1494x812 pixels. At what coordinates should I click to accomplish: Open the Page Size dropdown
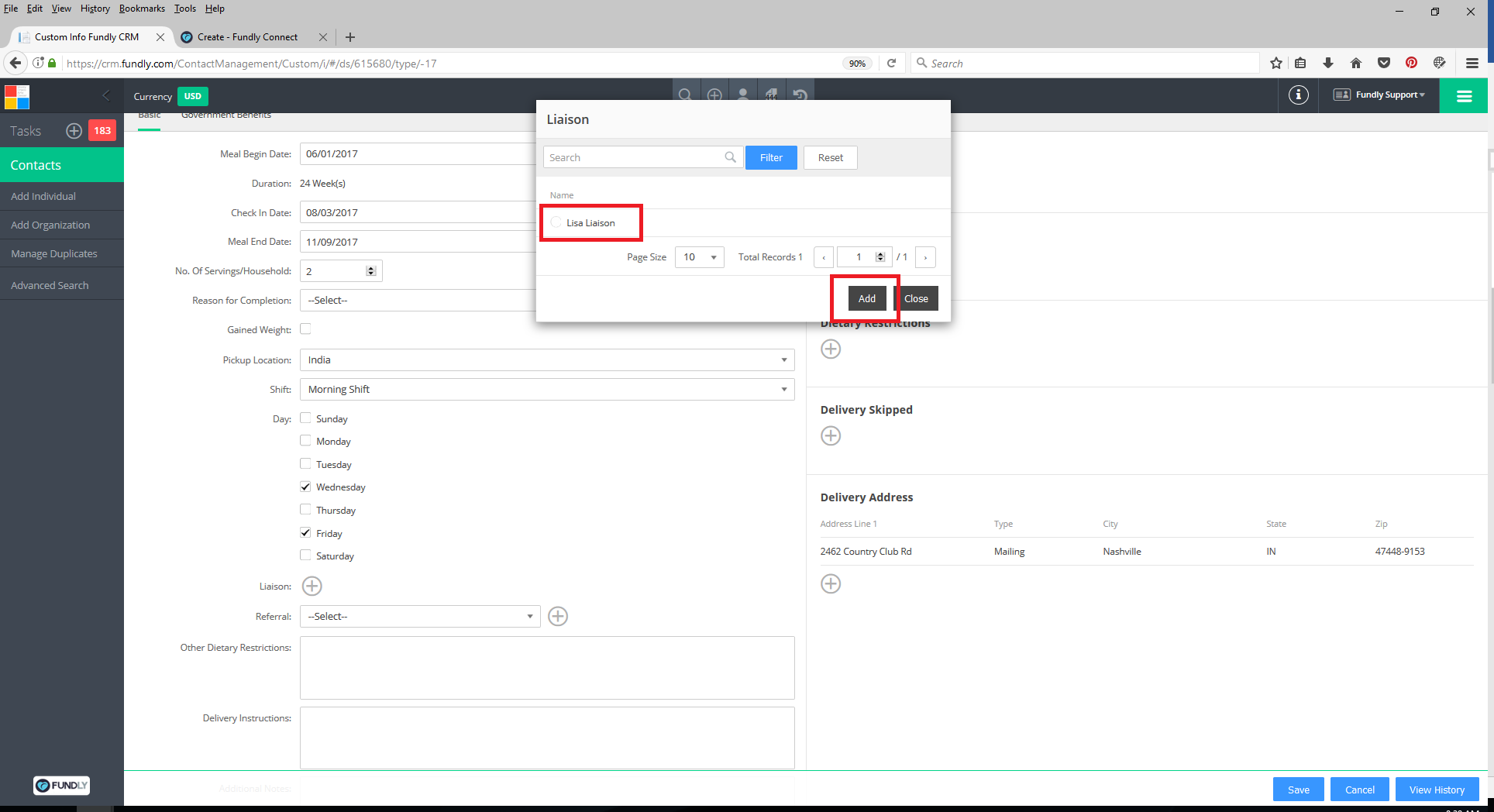click(699, 257)
